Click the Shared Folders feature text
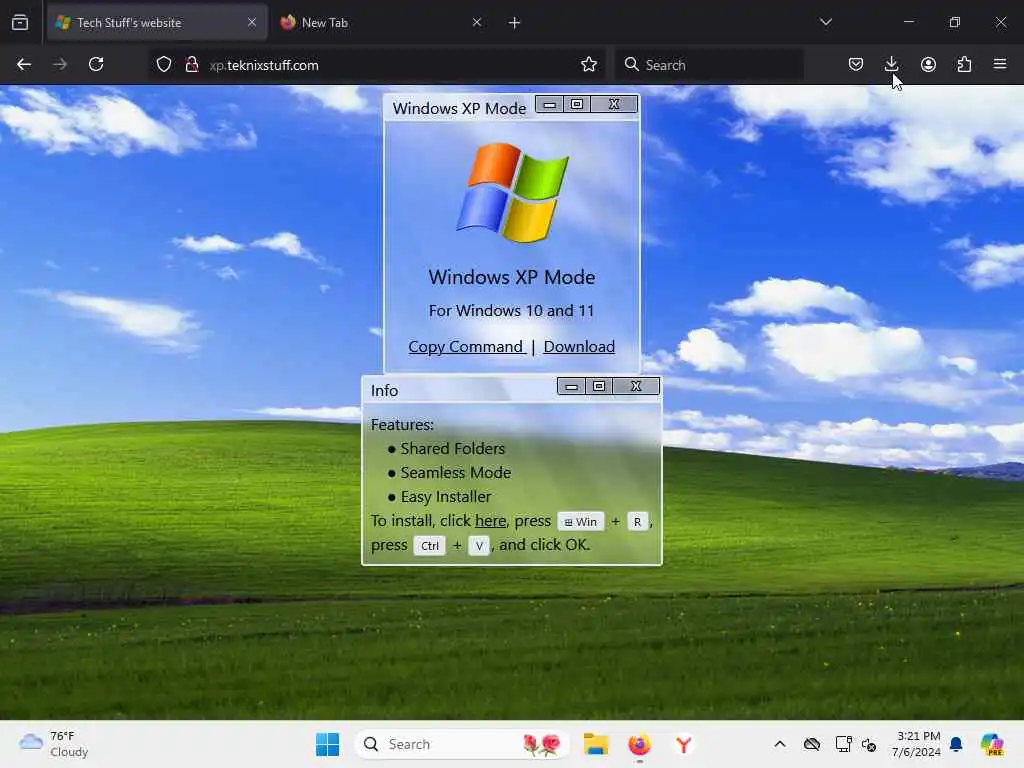The image size is (1024, 768). 453,449
